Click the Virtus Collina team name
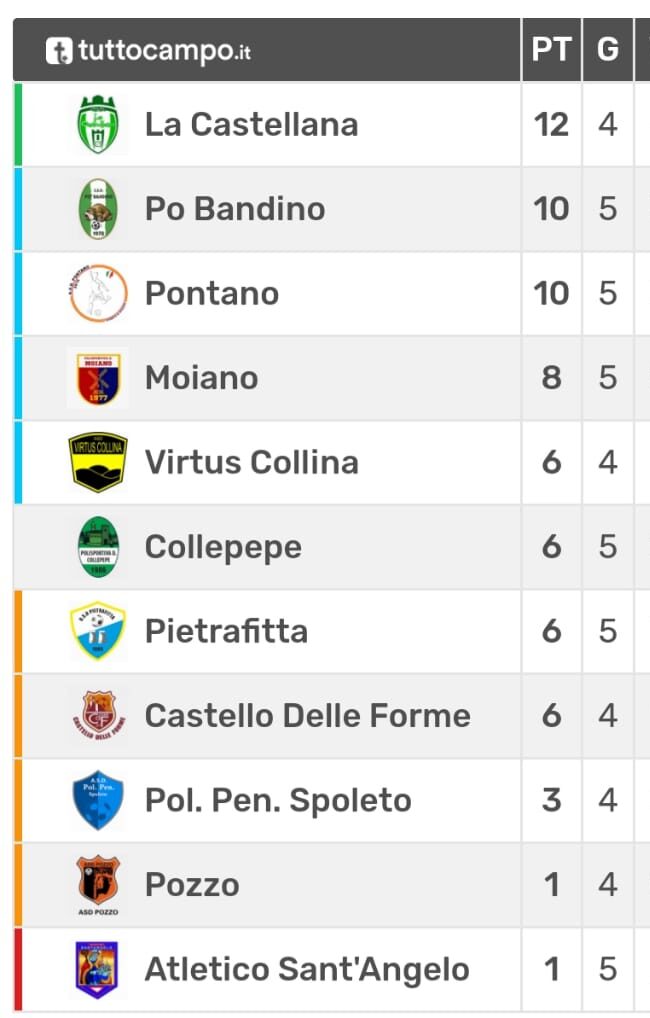Screen dimensions: 650x1018 (251, 462)
